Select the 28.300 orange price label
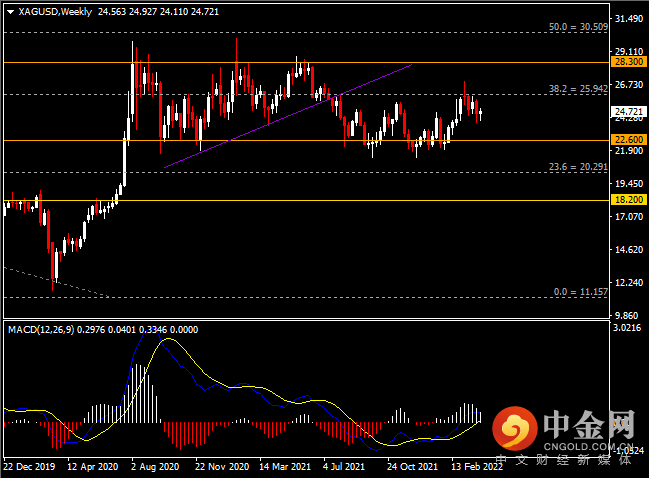 click(x=629, y=62)
